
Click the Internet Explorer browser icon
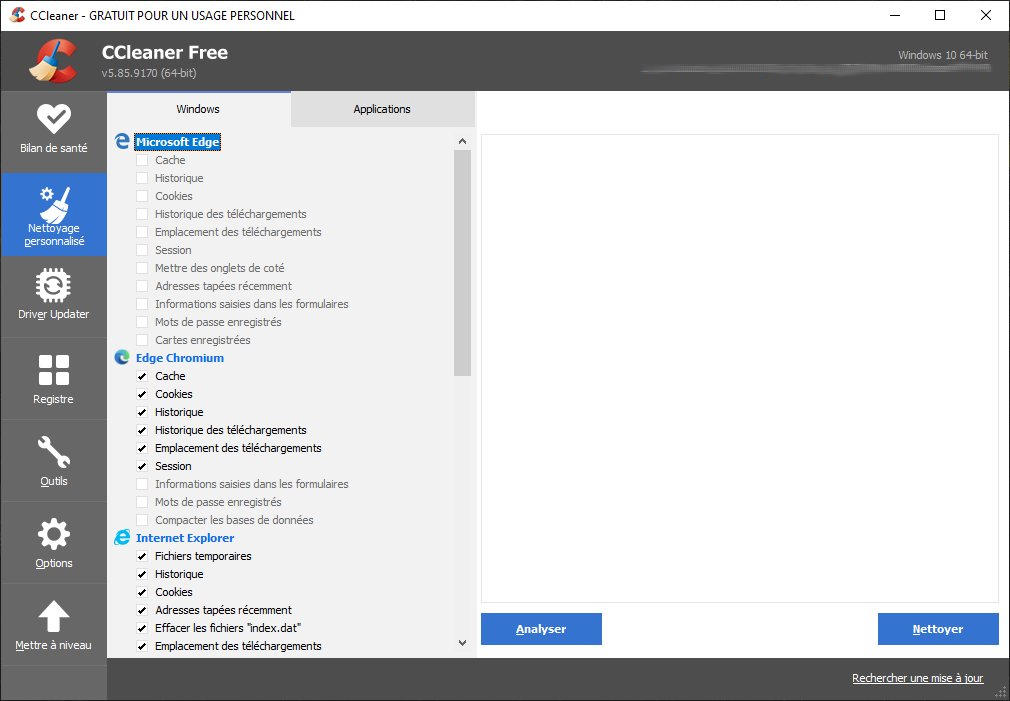[122, 538]
